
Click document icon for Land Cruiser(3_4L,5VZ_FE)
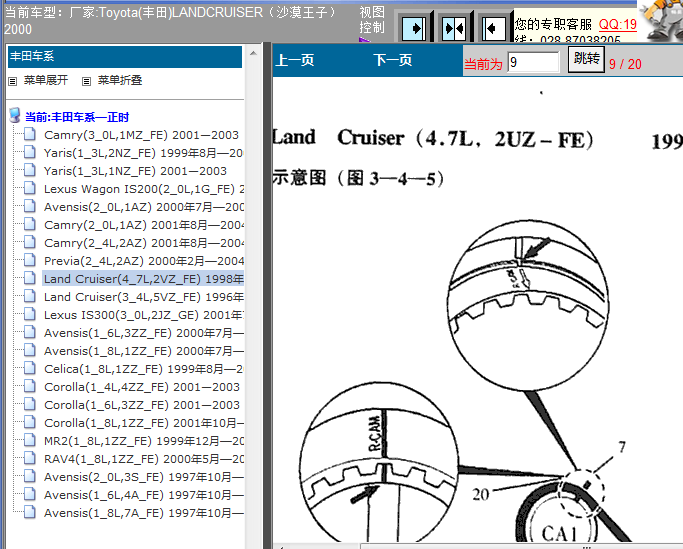[x=30, y=295]
